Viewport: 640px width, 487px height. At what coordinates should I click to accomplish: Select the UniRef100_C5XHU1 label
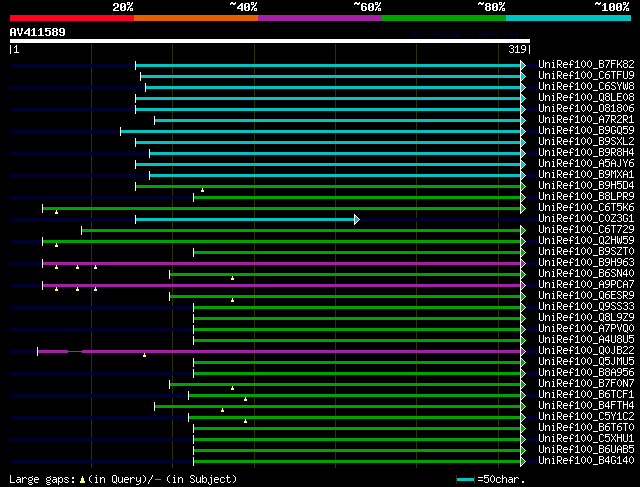pyautogui.click(x=586, y=439)
